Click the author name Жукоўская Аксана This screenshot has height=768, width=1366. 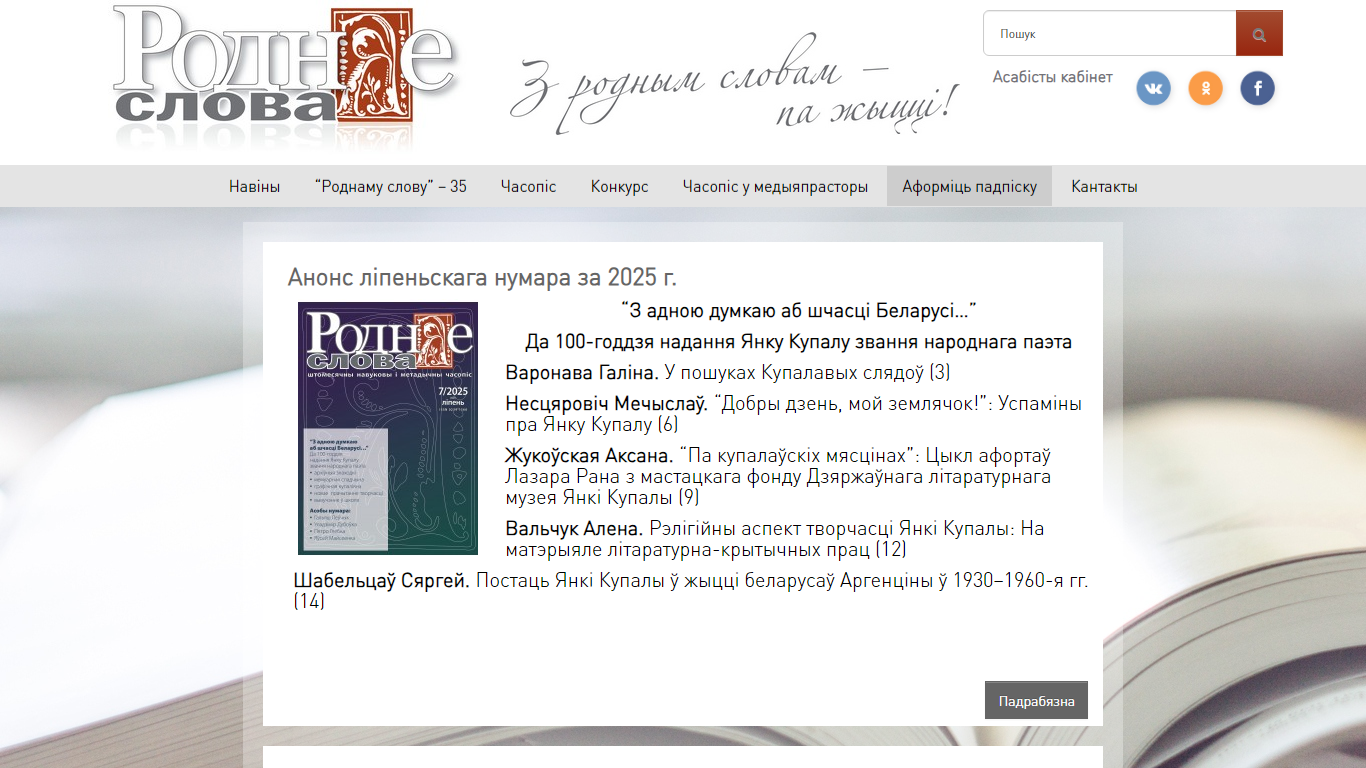pos(589,456)
